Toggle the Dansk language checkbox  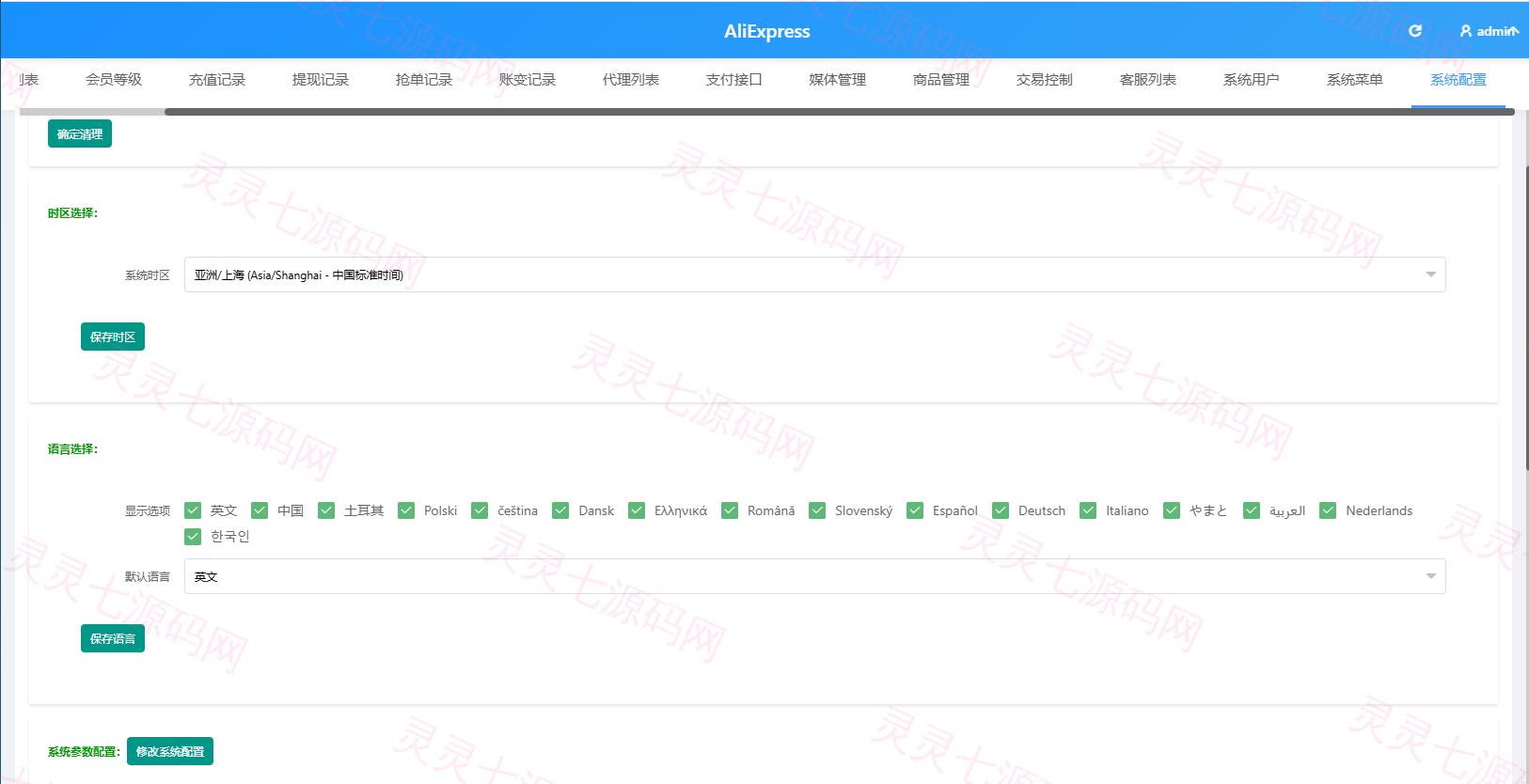click(x=560, y=510)
